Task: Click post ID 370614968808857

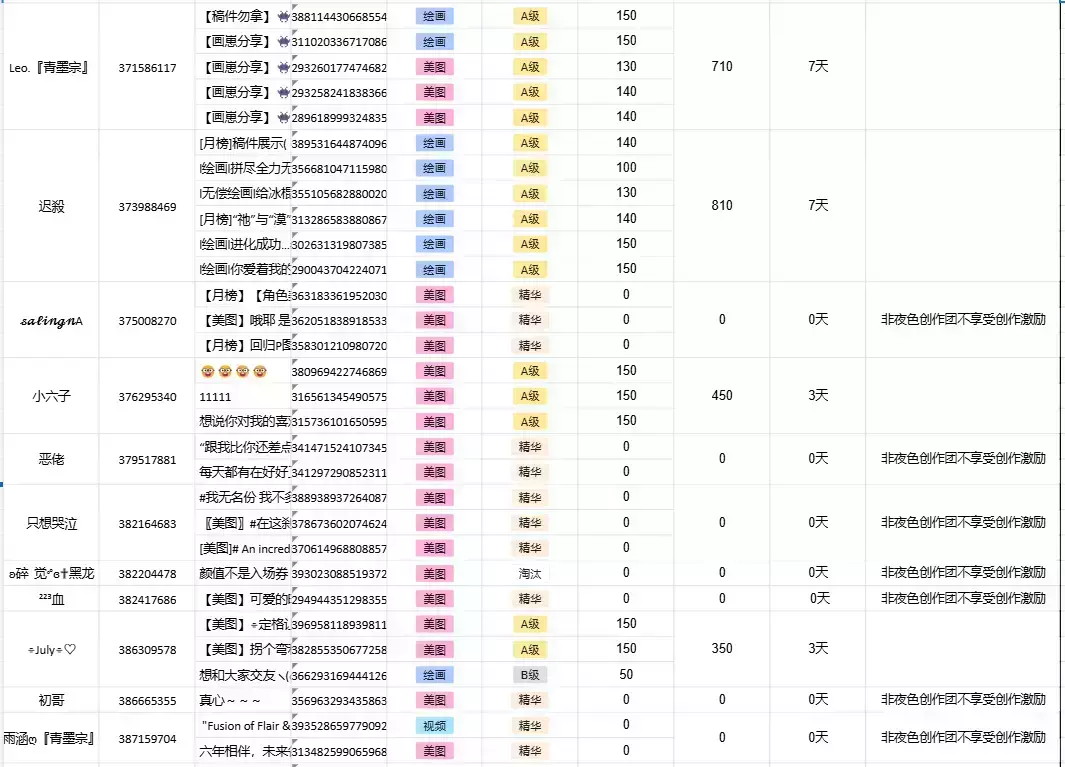Action: [339, 548]
